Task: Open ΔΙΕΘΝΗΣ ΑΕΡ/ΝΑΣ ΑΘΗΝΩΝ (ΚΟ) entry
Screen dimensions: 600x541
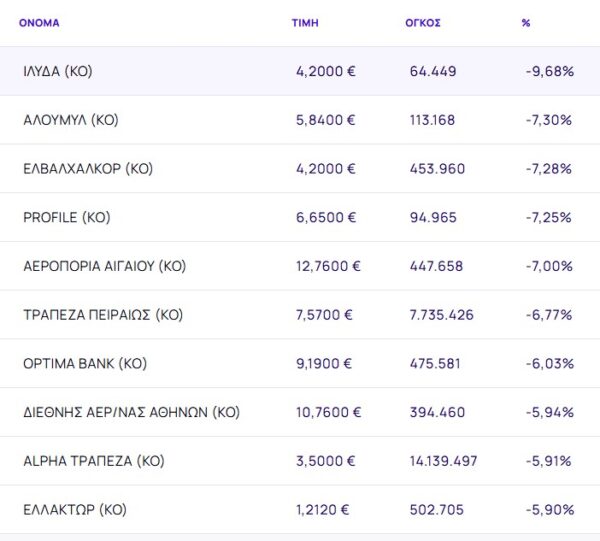Action: coord(131,412)
